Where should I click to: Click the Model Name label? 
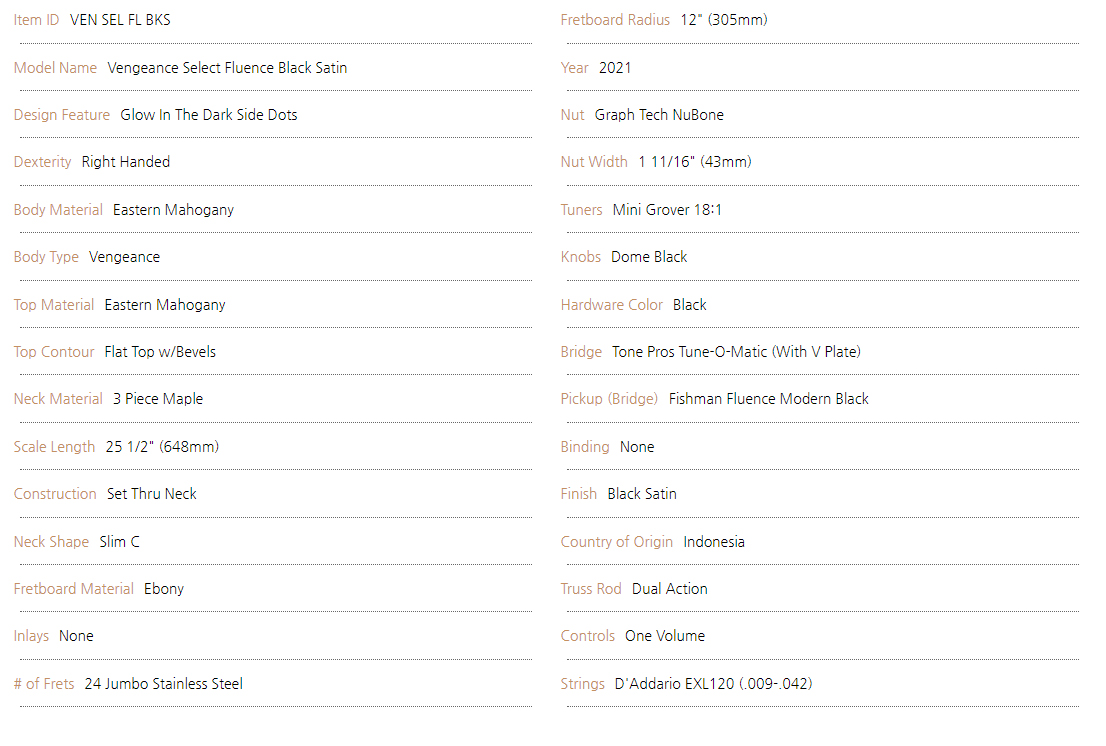pos(55,68)
